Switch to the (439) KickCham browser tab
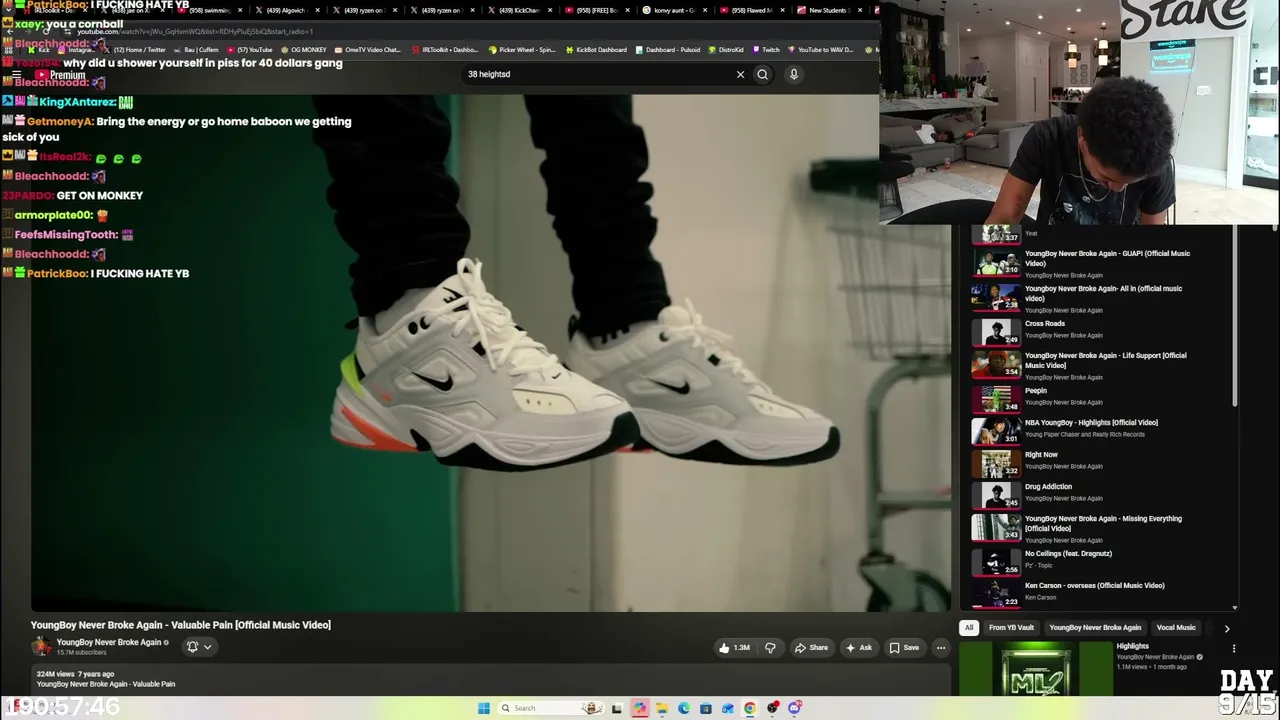The width and height of the screenshot is (1280, 720). click(522, 10)
